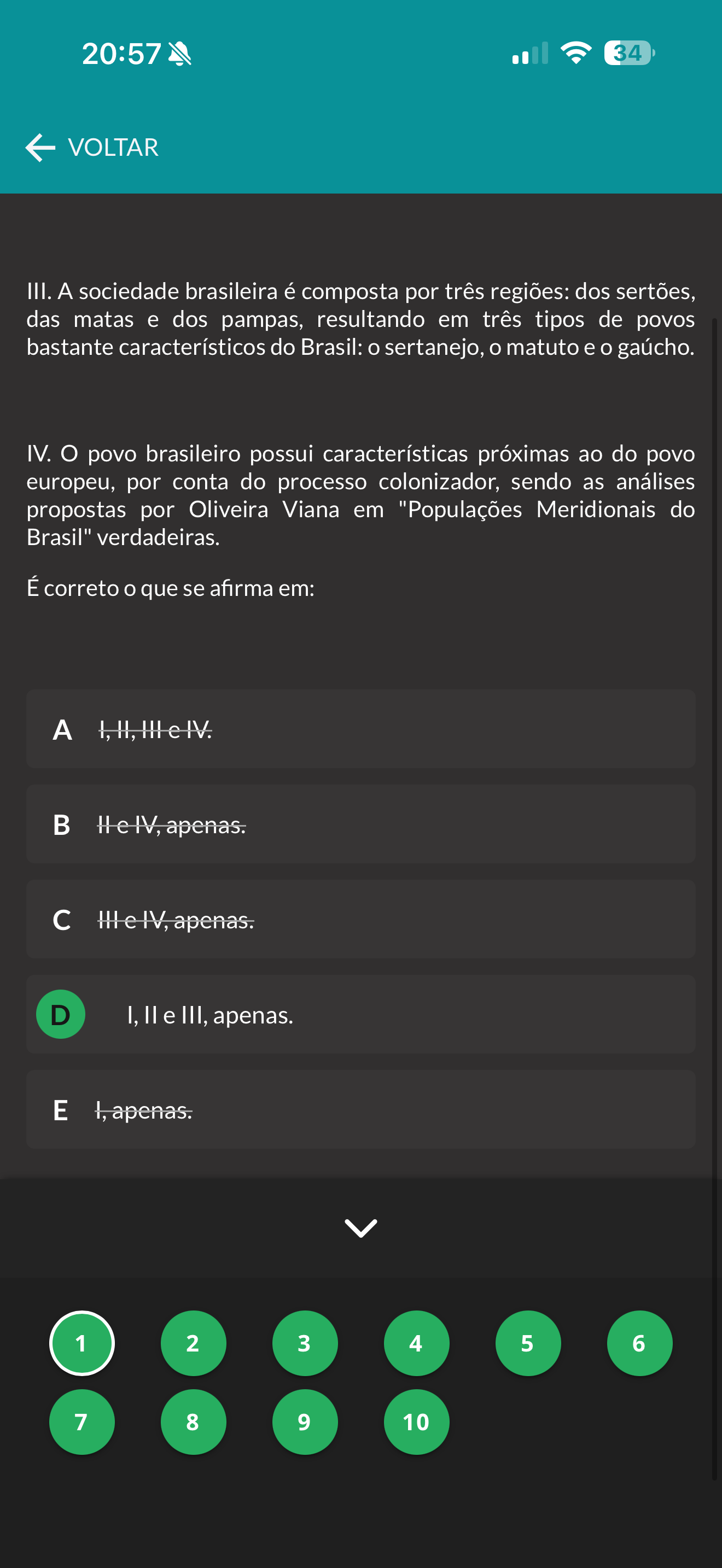Tap the battery level indicator
This screenshot has height=1568, width=722.
tap(629, 53)
